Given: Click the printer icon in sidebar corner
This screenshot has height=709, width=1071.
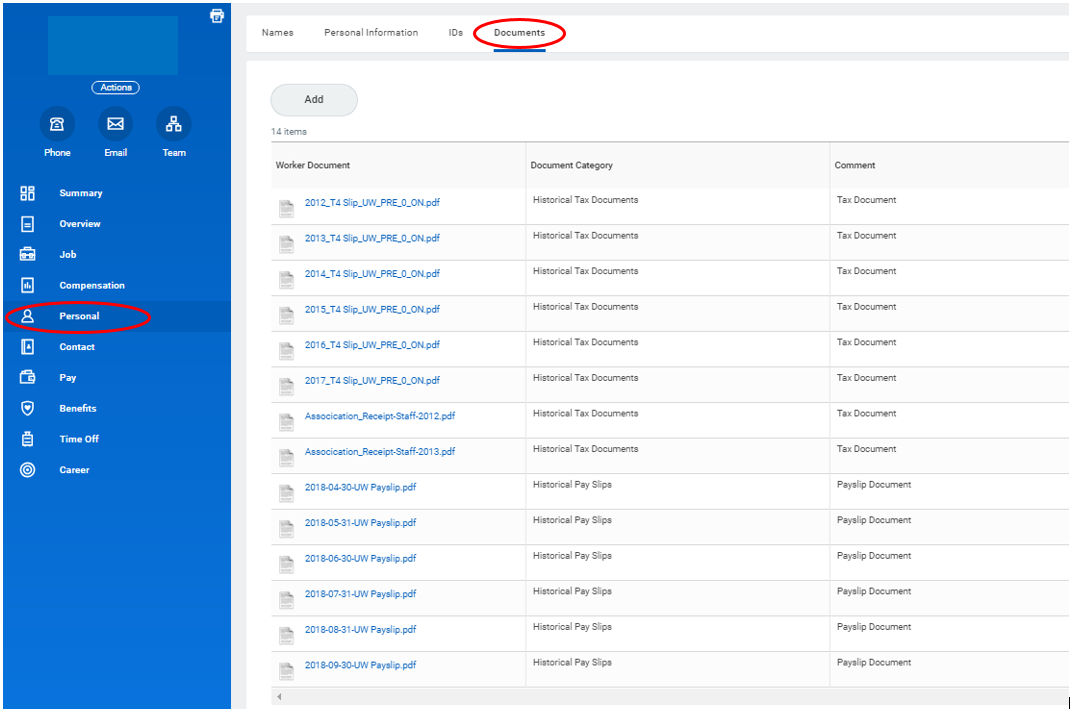Looking at the screenshot, I should (216, 15).
